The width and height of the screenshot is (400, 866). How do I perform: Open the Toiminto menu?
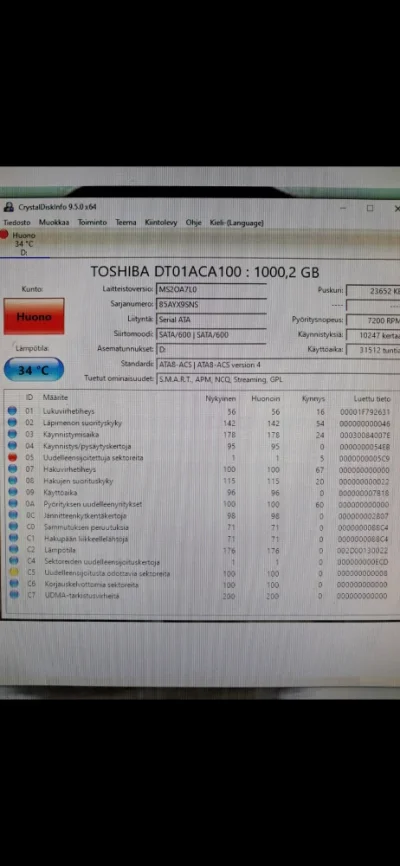(92, 223)
